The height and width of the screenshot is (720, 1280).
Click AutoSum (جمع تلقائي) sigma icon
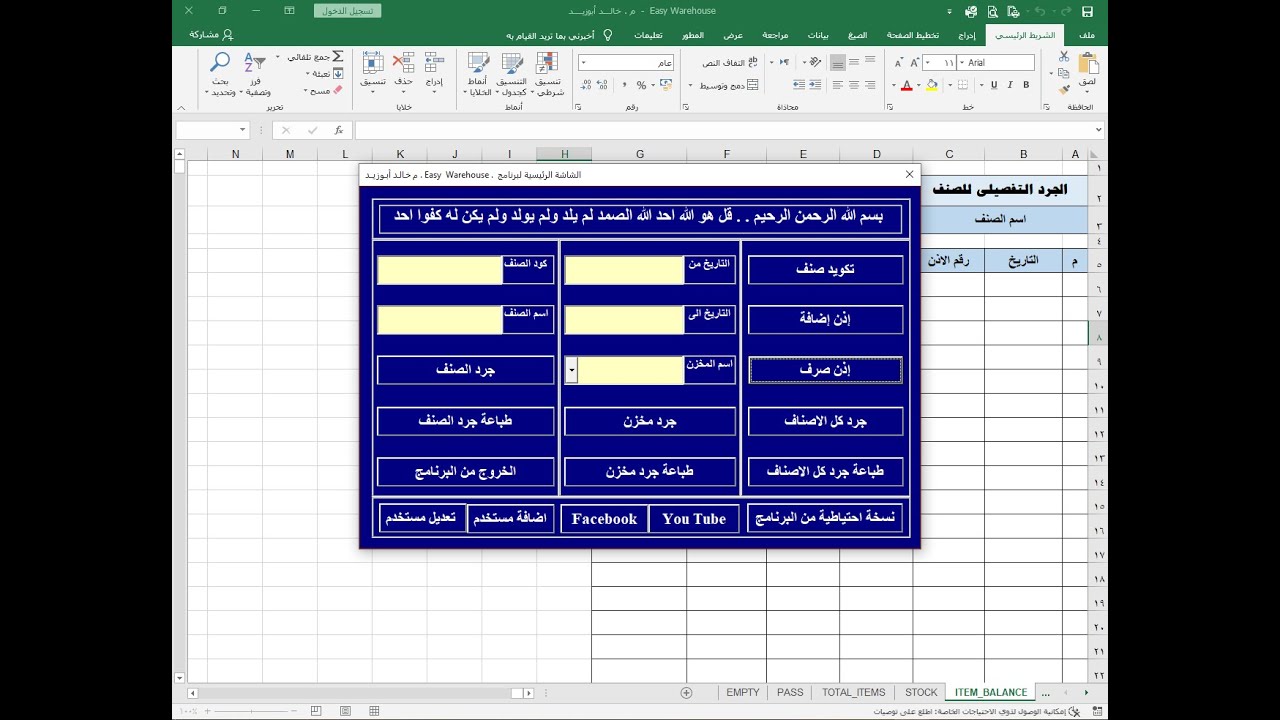pos(338,57)
